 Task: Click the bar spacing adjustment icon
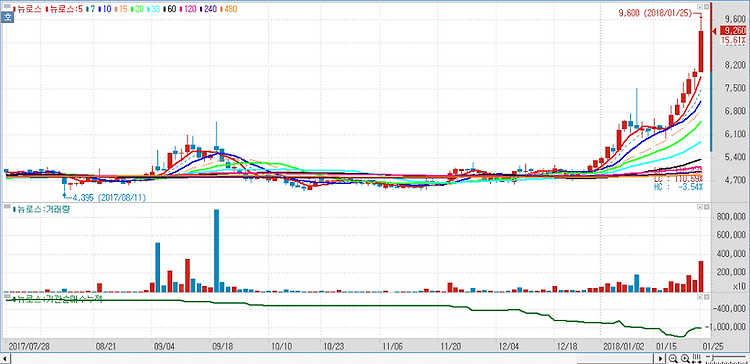point(696,359)
